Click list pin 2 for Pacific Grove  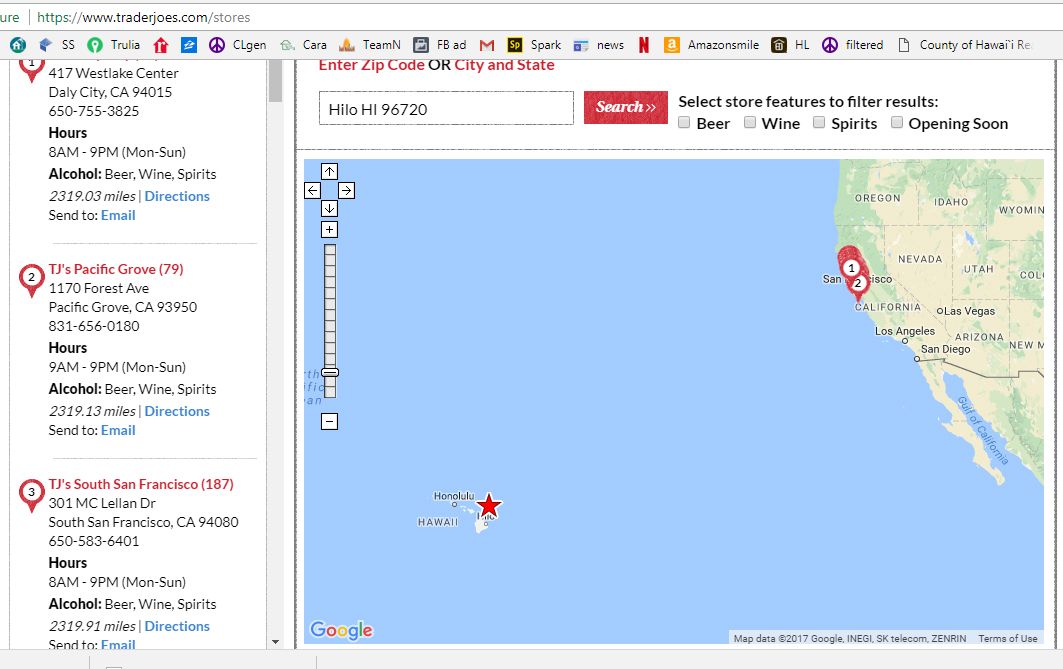pos(31,279)
